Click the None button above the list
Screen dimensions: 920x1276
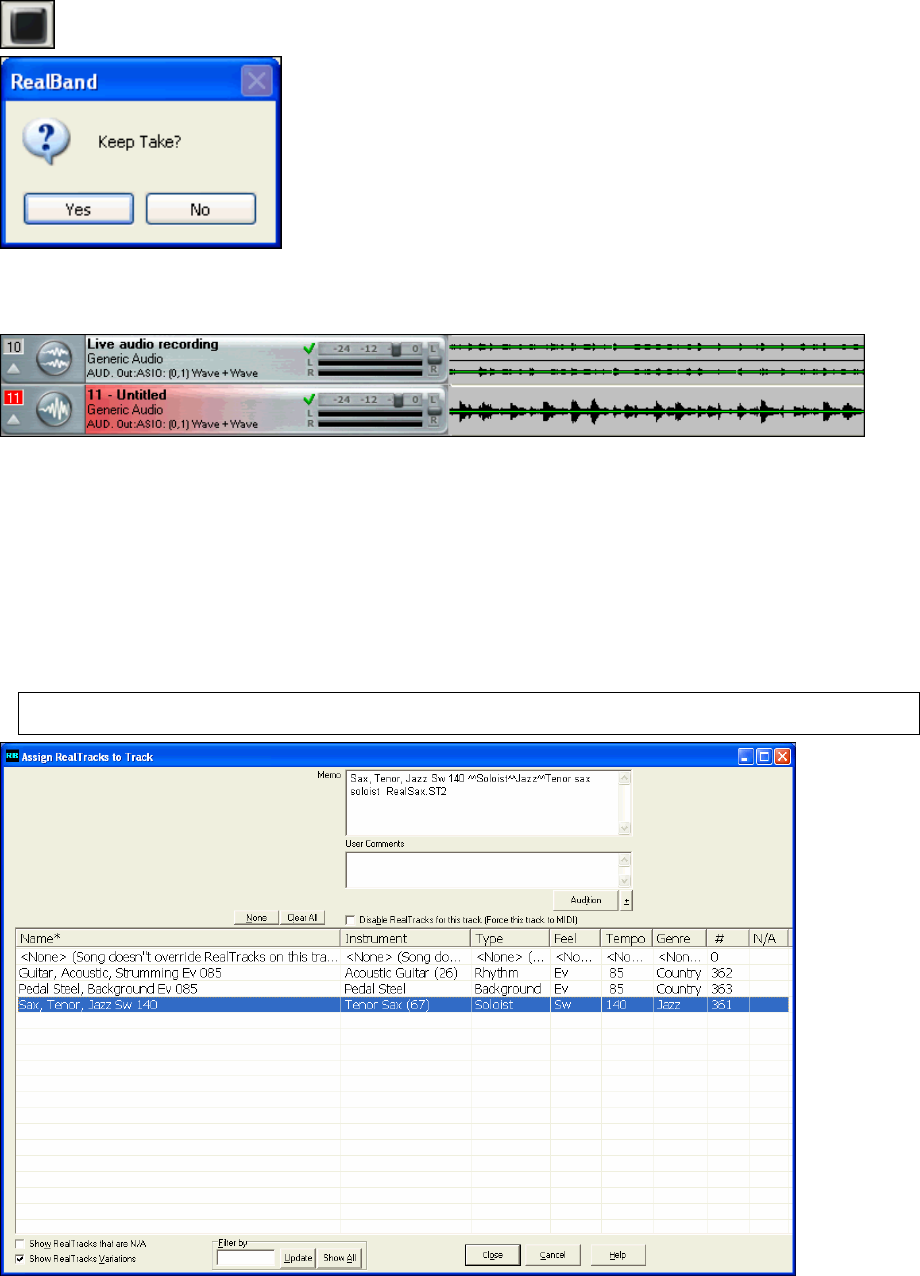pyautogui.click(x=258, y=917)
